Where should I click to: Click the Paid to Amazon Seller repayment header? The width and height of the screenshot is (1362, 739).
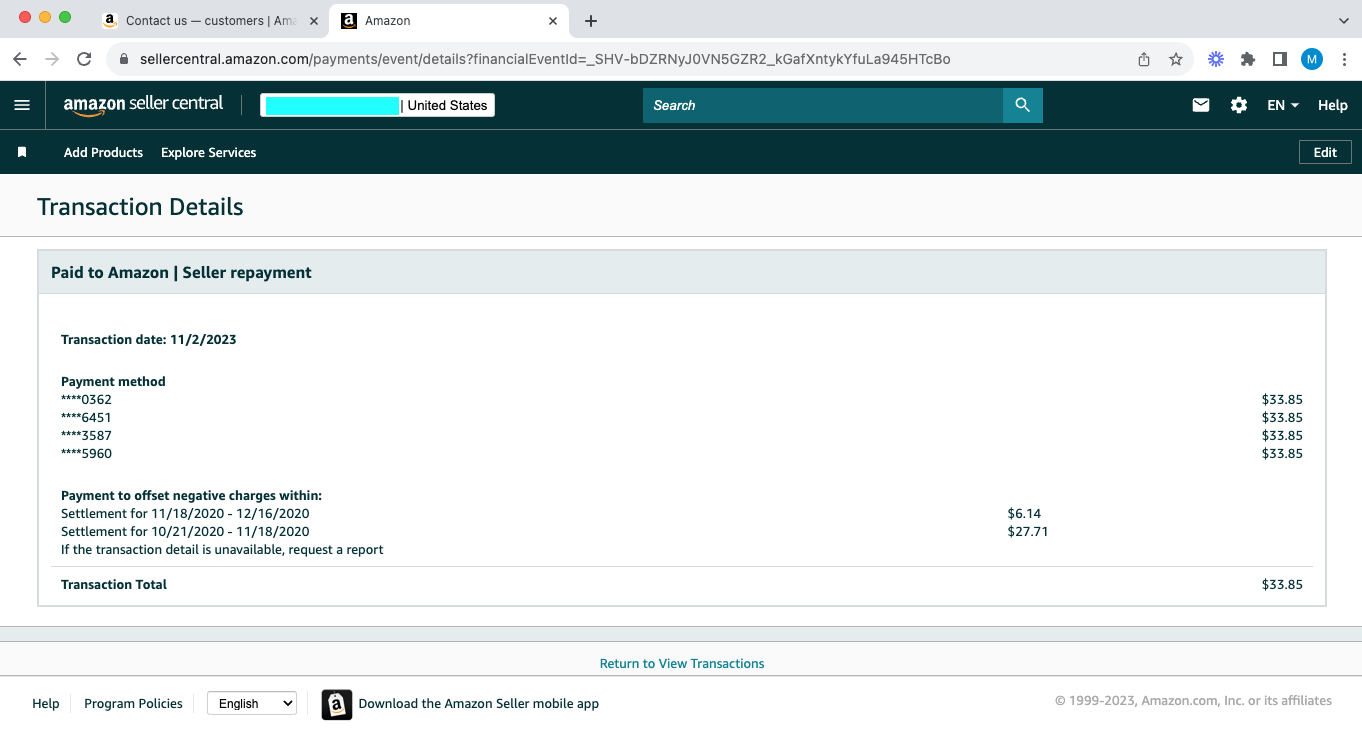pyautogui.click(x=181, y=272)
